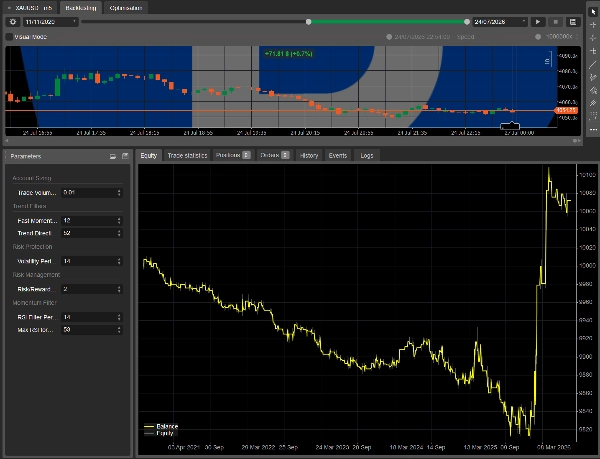Adjust the Risk/Reward stepper arrows
600x459 pixels.
[x=119, y=289]
